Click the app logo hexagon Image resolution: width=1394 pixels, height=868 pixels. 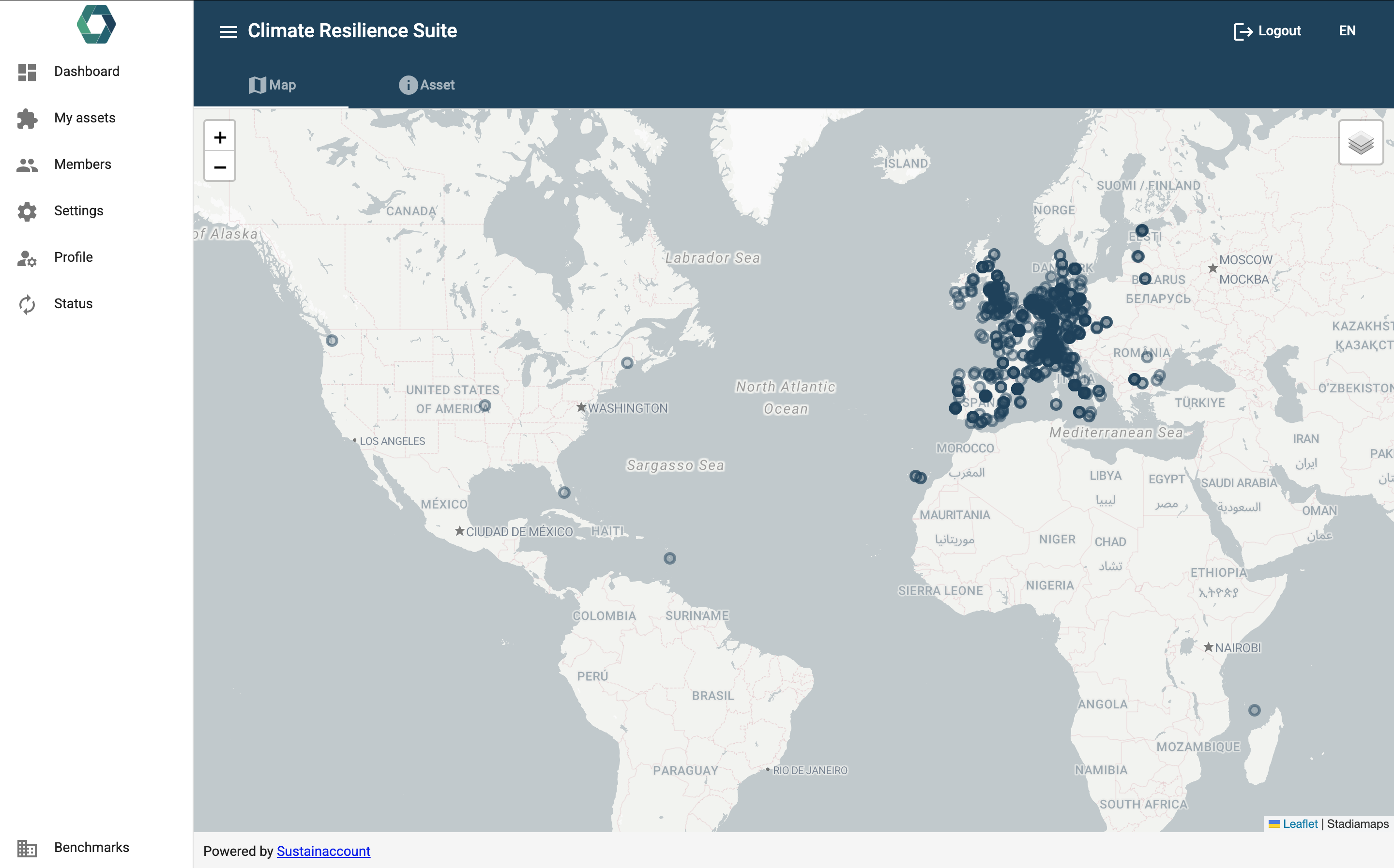pyautogui.click(x=96, y=25)
